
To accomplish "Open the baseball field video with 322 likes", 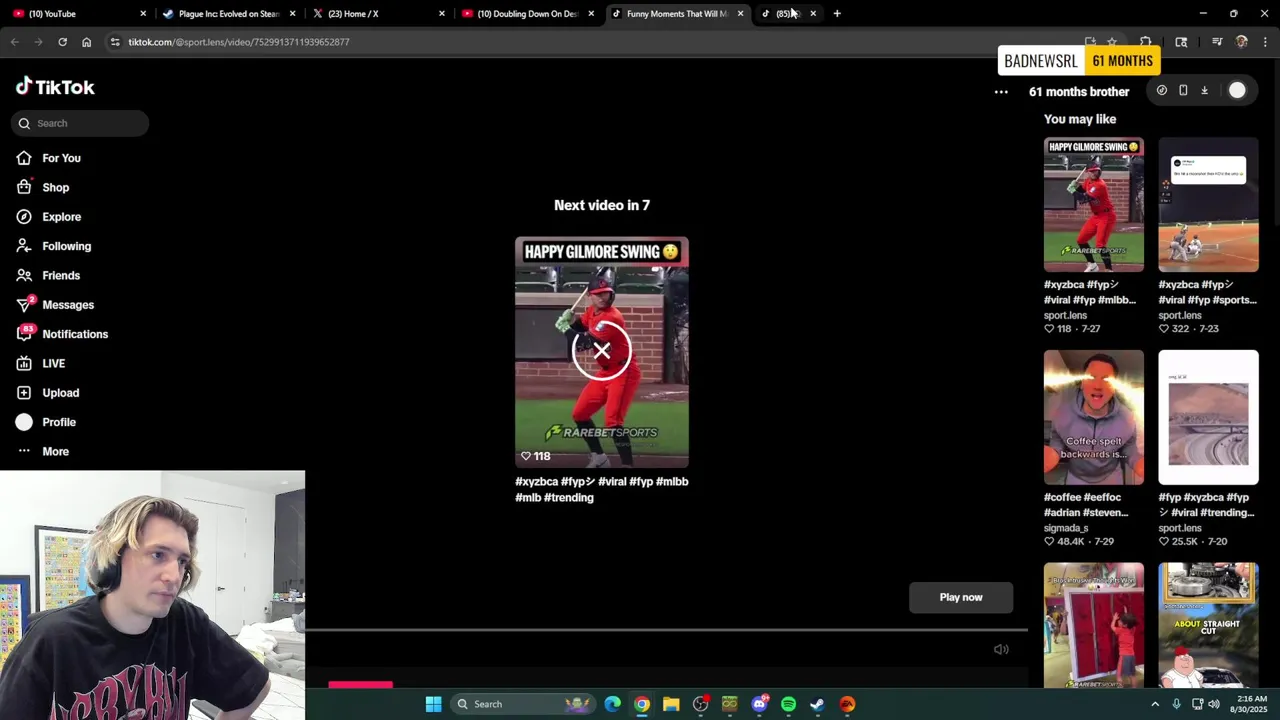I will pyautogui.click(x=1208, y=205).
